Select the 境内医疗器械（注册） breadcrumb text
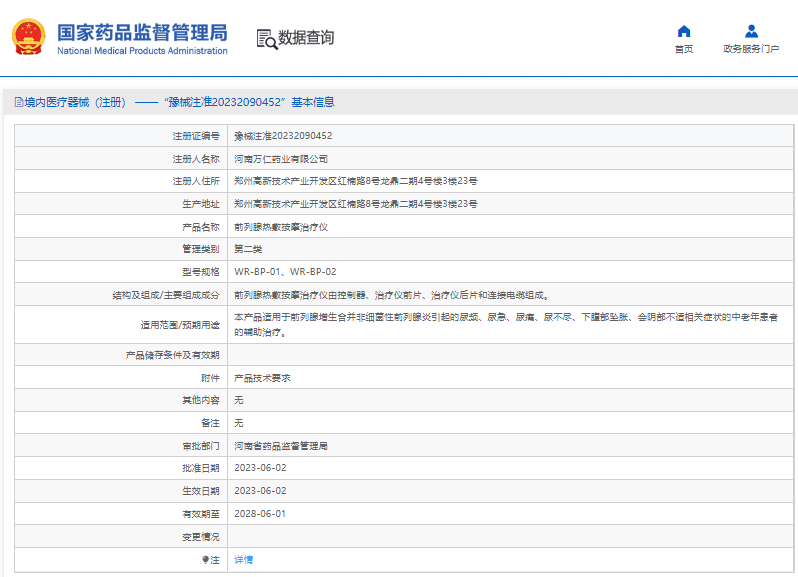798x577 pixels. (75, 102)
